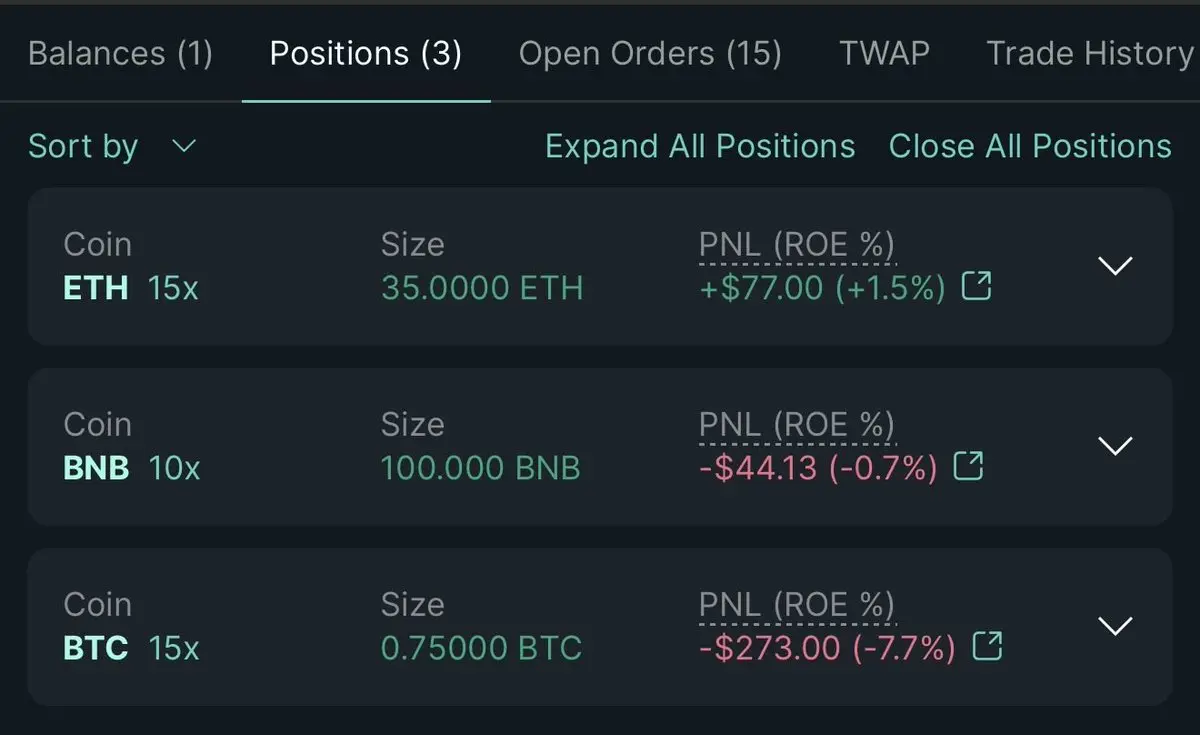This screenshot has width=1200, height=735.
Task: Click Close All Positions link
Action: [x=1030, y=147]
